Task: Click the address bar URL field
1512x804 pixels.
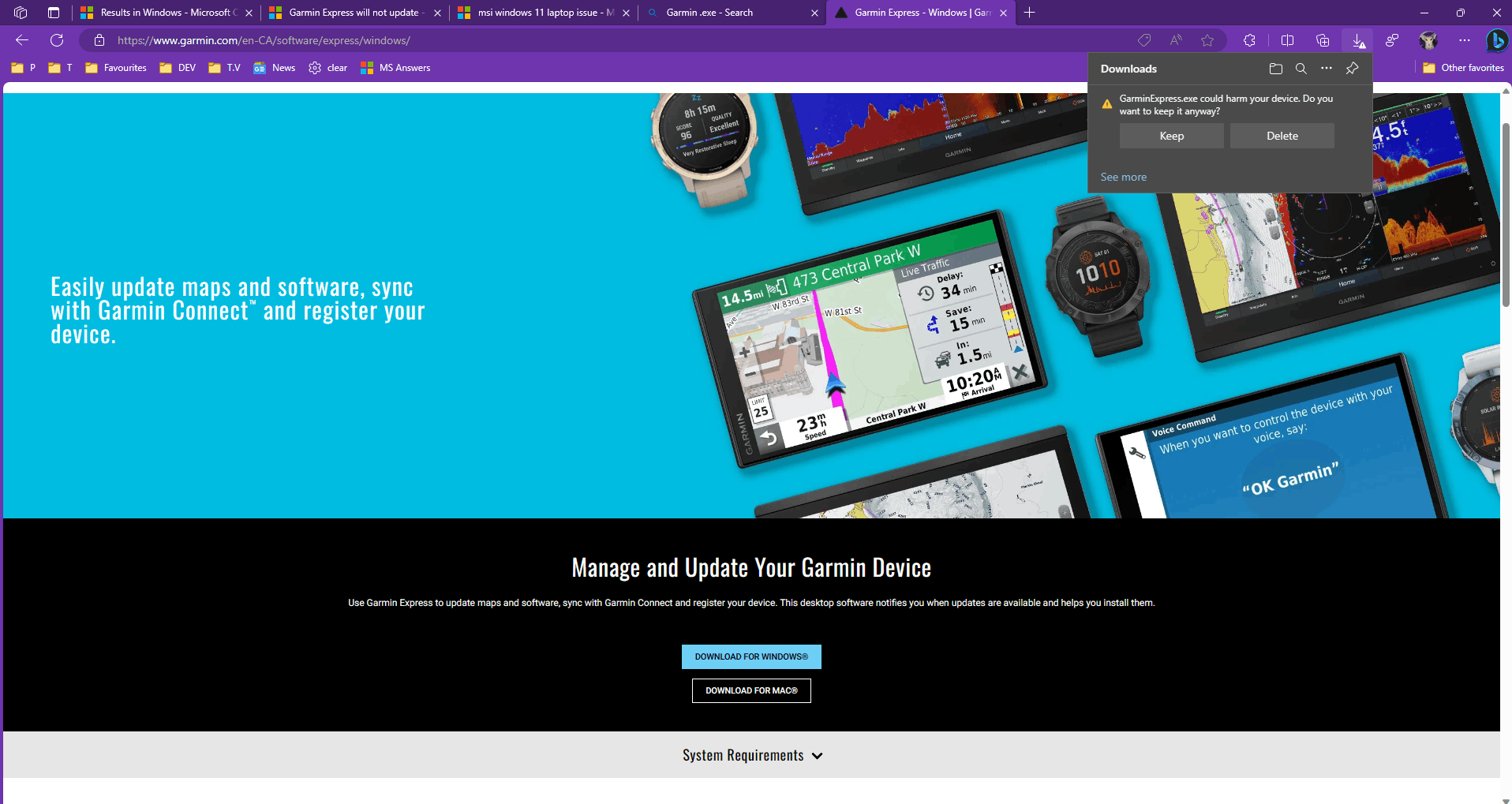Action: pos(616,40)
